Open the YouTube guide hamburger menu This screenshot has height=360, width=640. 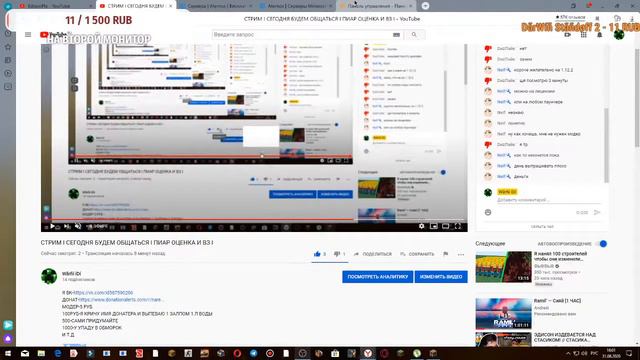pos(28,35)
